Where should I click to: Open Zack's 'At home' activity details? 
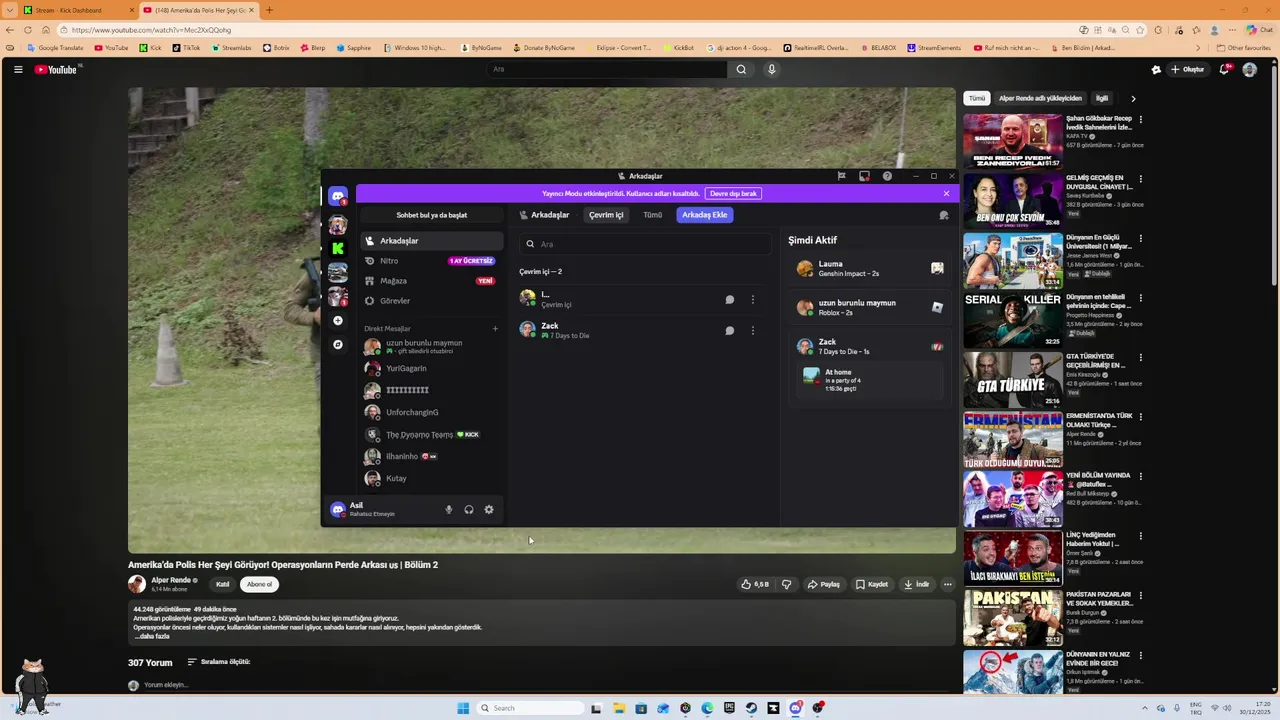pos(870,379)
